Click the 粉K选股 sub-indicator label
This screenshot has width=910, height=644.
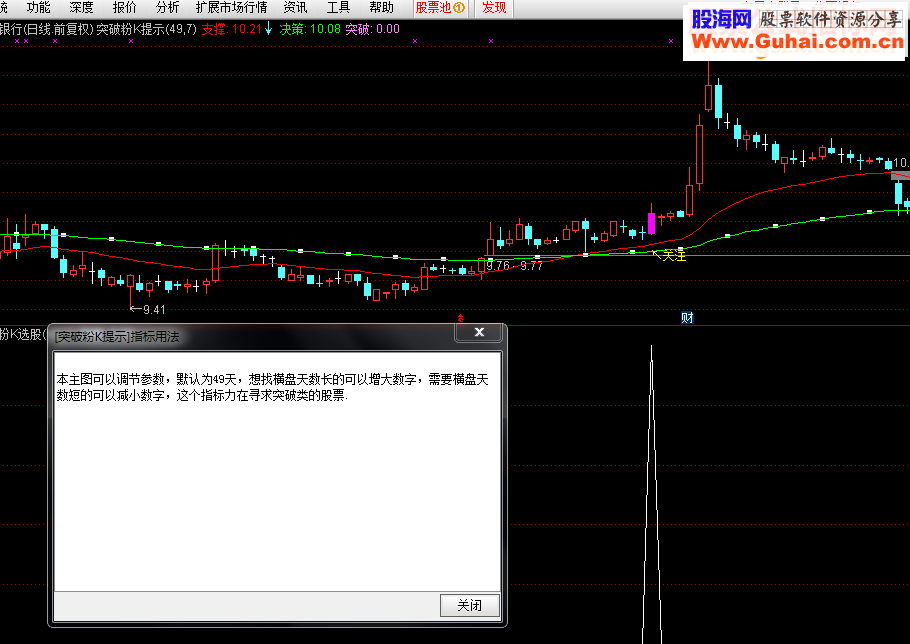click(22, 334)
